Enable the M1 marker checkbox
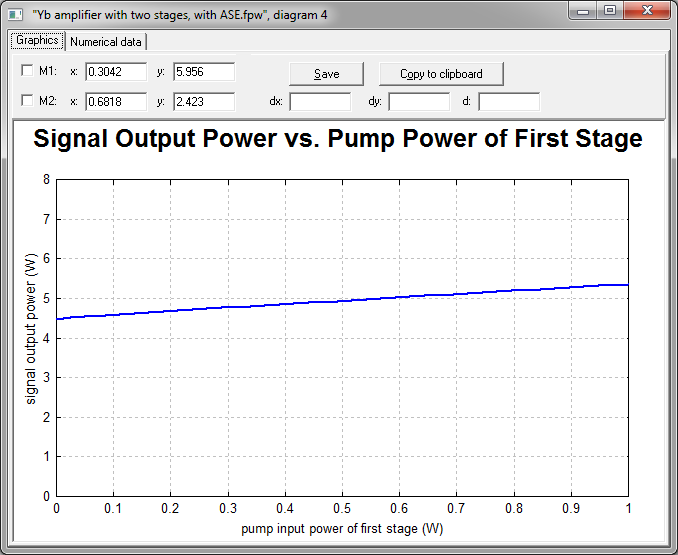Viewport: 678px width, 555px height. click(27, 71)
